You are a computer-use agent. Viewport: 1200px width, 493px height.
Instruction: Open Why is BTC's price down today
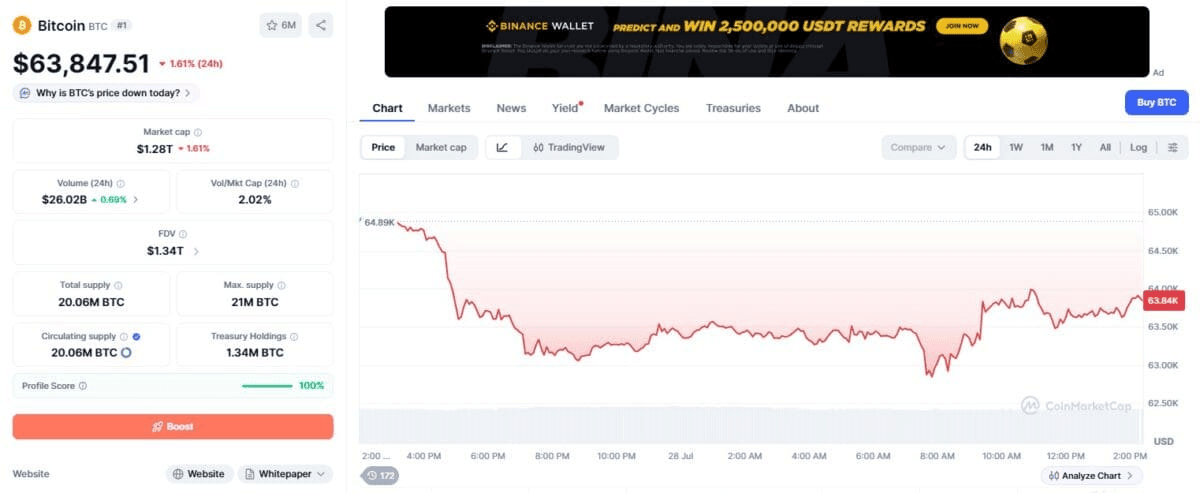coord(106,93)
